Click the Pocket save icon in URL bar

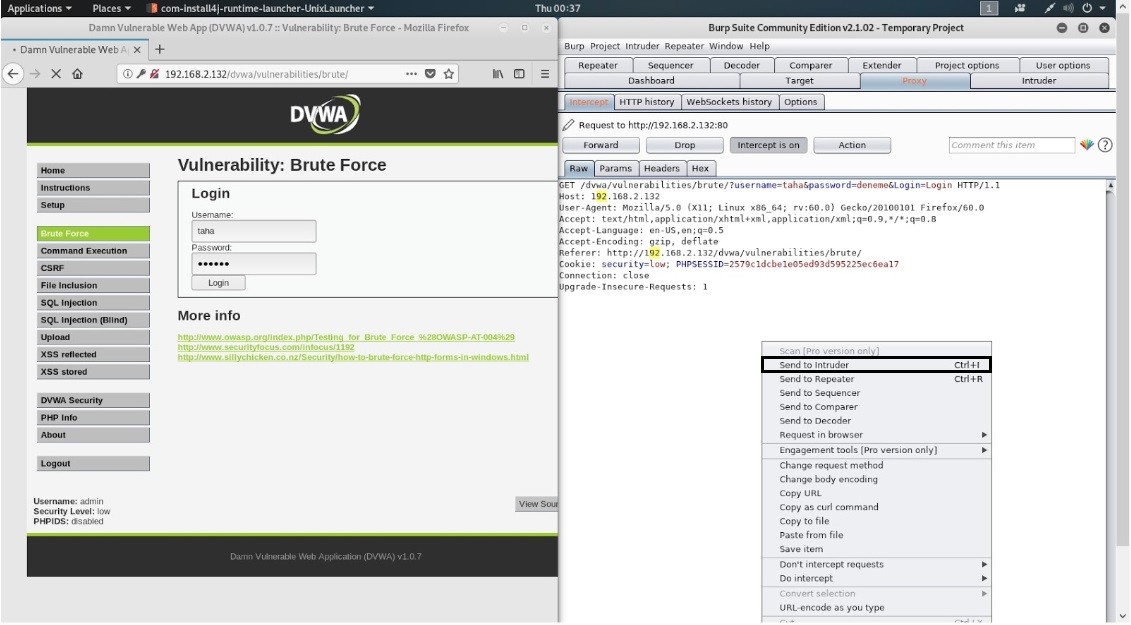pos(431,74)
